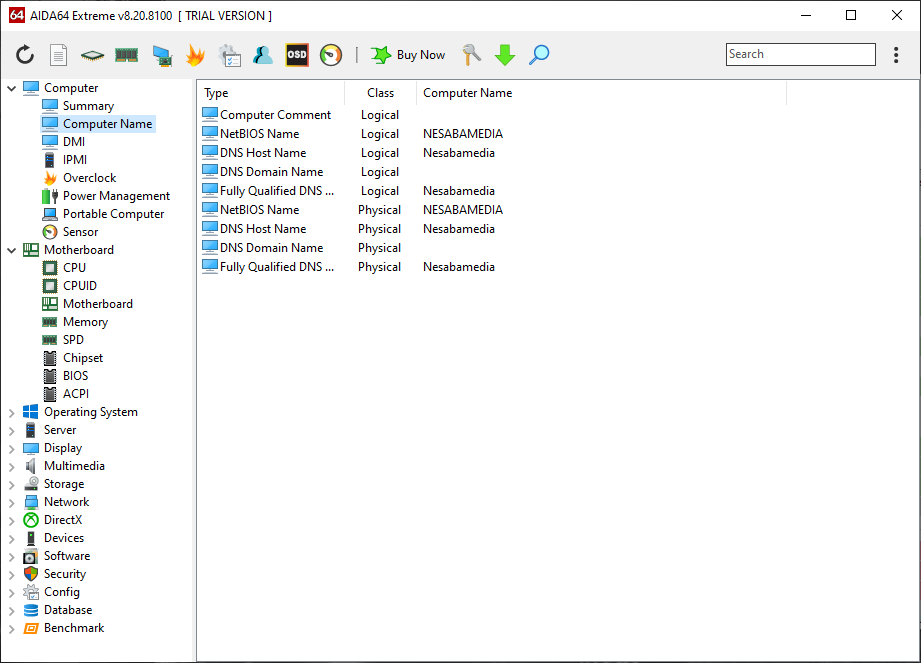
Task: Click into the Search input field
Action: point(800,55)
